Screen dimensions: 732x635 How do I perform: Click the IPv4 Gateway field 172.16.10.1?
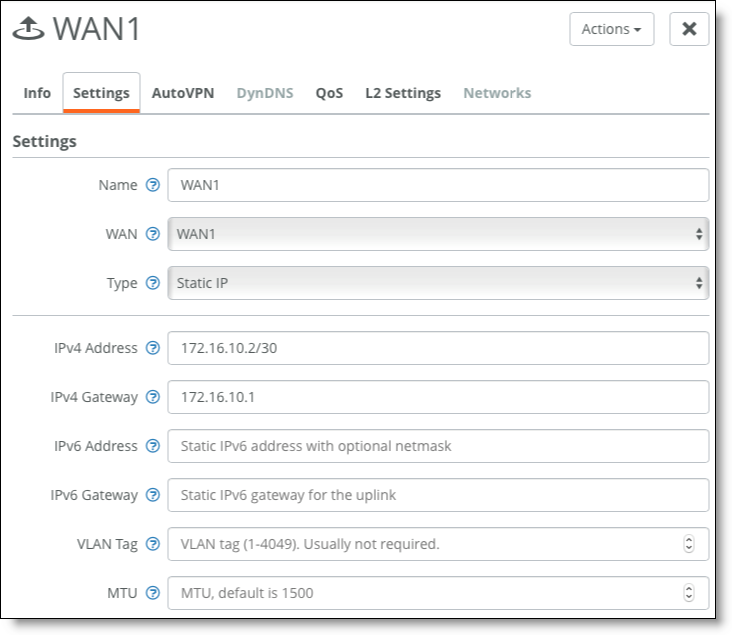tap(438, 397)
